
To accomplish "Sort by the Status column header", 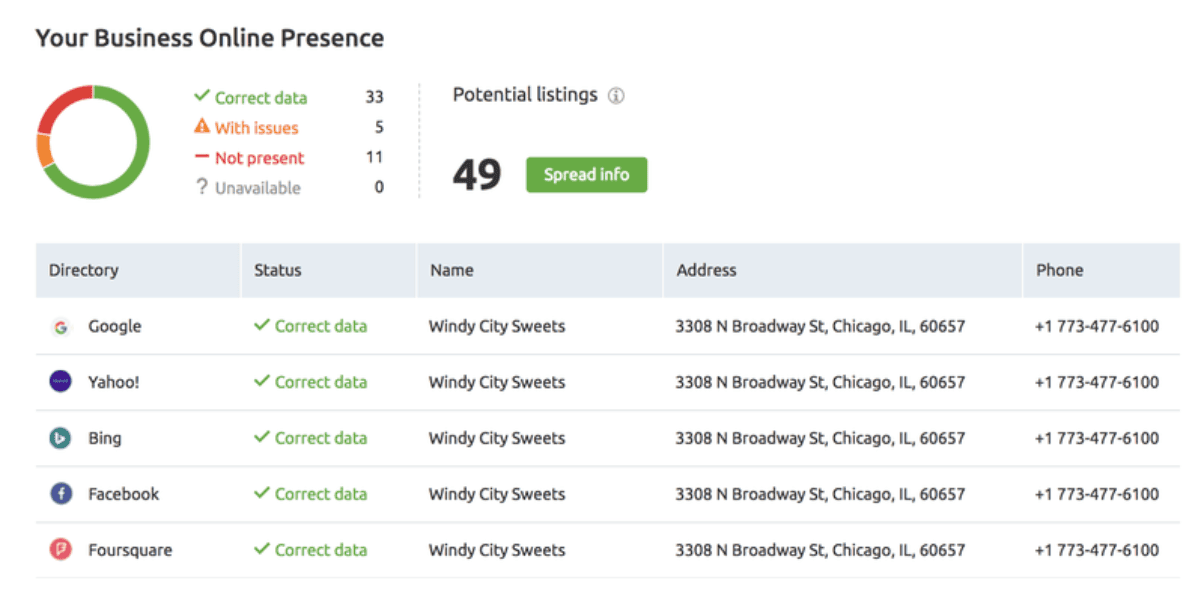I will (278, 270).
